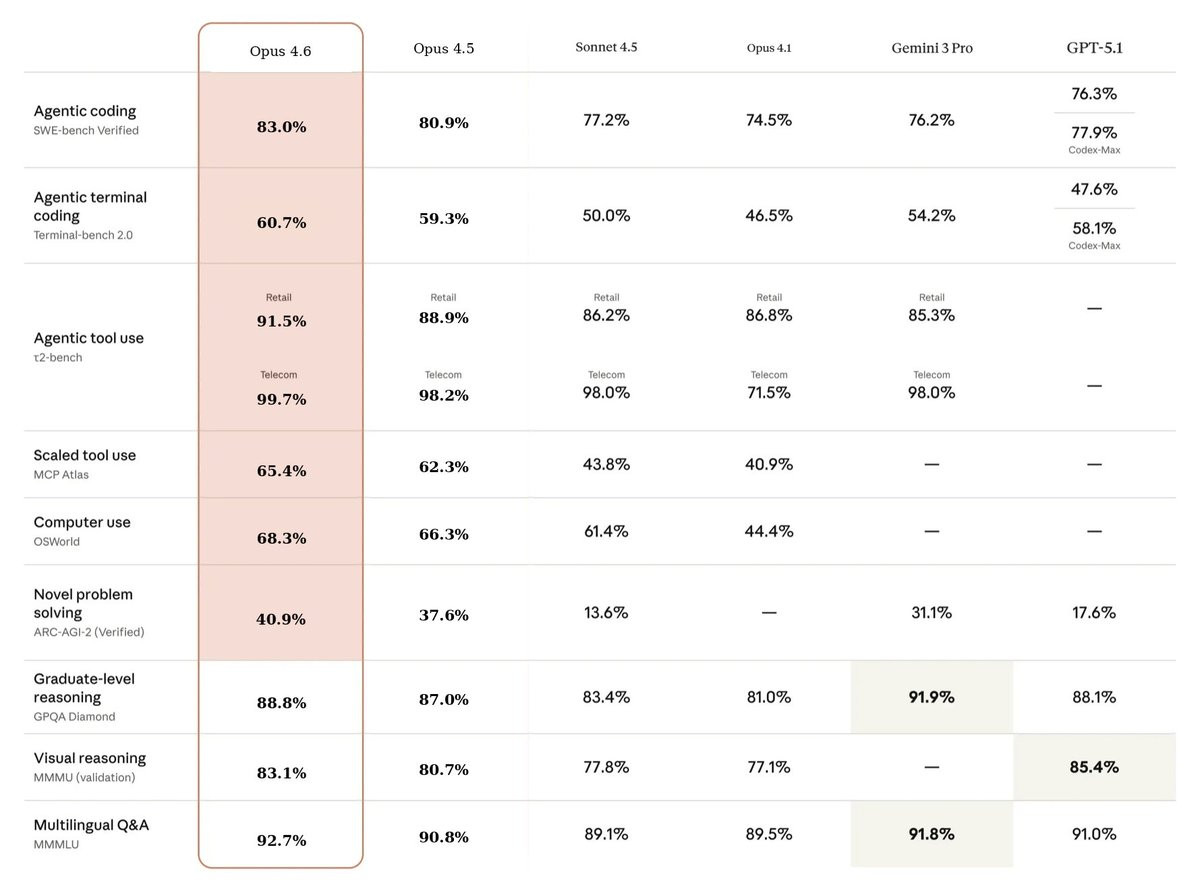Click the GPT-5.1 column header
Image resolution: width=1200 pixels, height=891 pixels.
(x=1094, y=47)
